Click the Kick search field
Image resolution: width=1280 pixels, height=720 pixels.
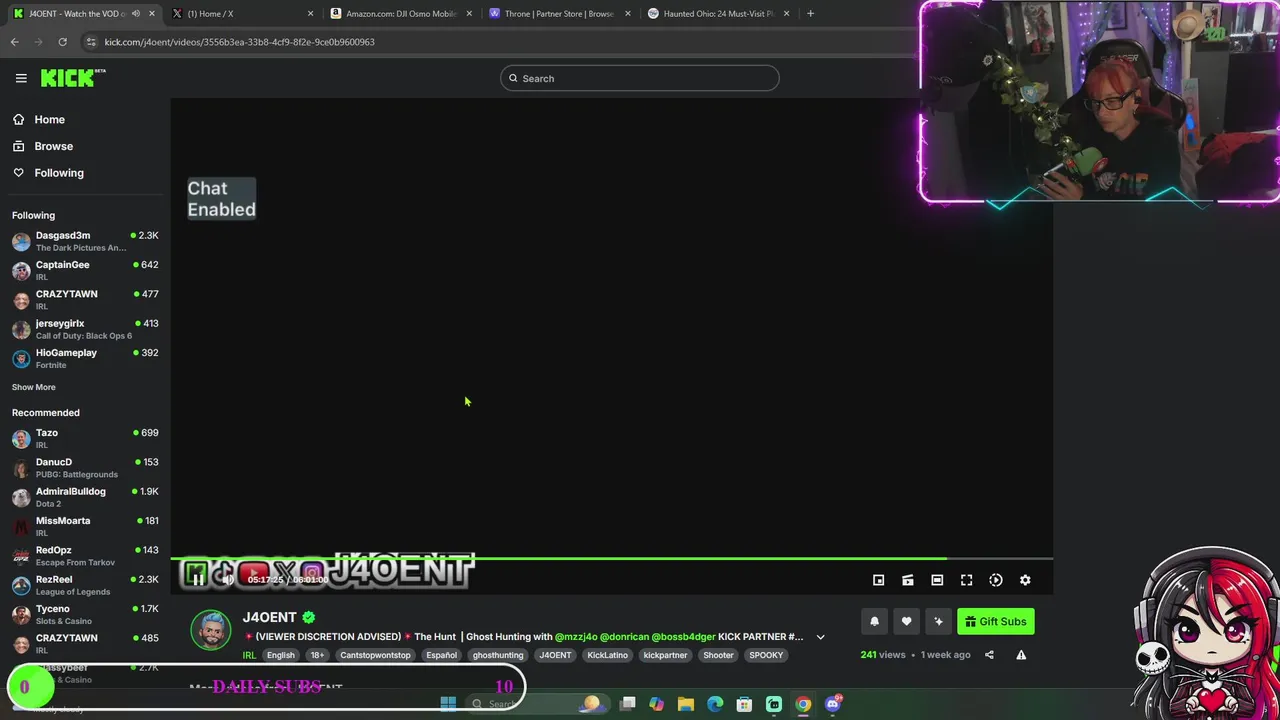click(640, 78)
